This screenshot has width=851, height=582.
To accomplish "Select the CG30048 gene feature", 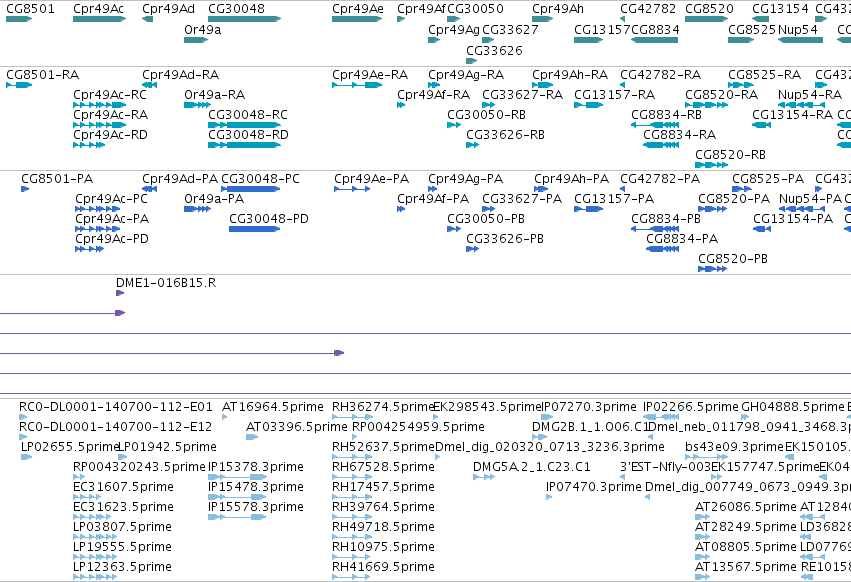I will click(244, 19).
